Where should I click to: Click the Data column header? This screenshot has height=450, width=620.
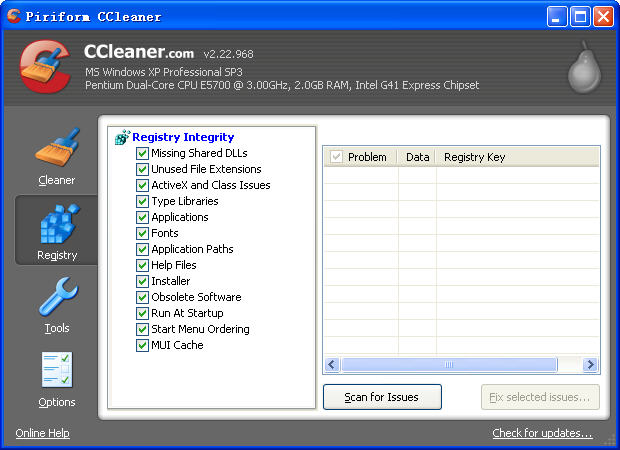pos(417,157)
